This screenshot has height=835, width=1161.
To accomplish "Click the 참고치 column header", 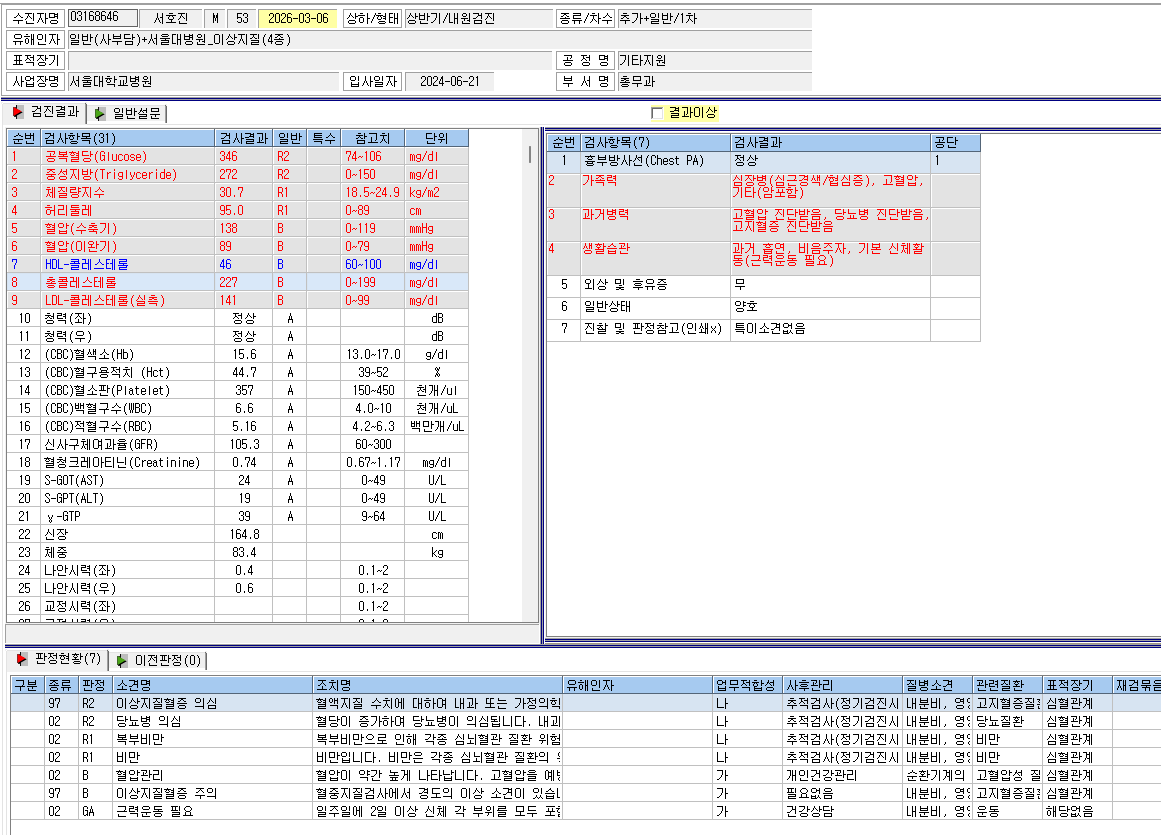I will point(372,138).
